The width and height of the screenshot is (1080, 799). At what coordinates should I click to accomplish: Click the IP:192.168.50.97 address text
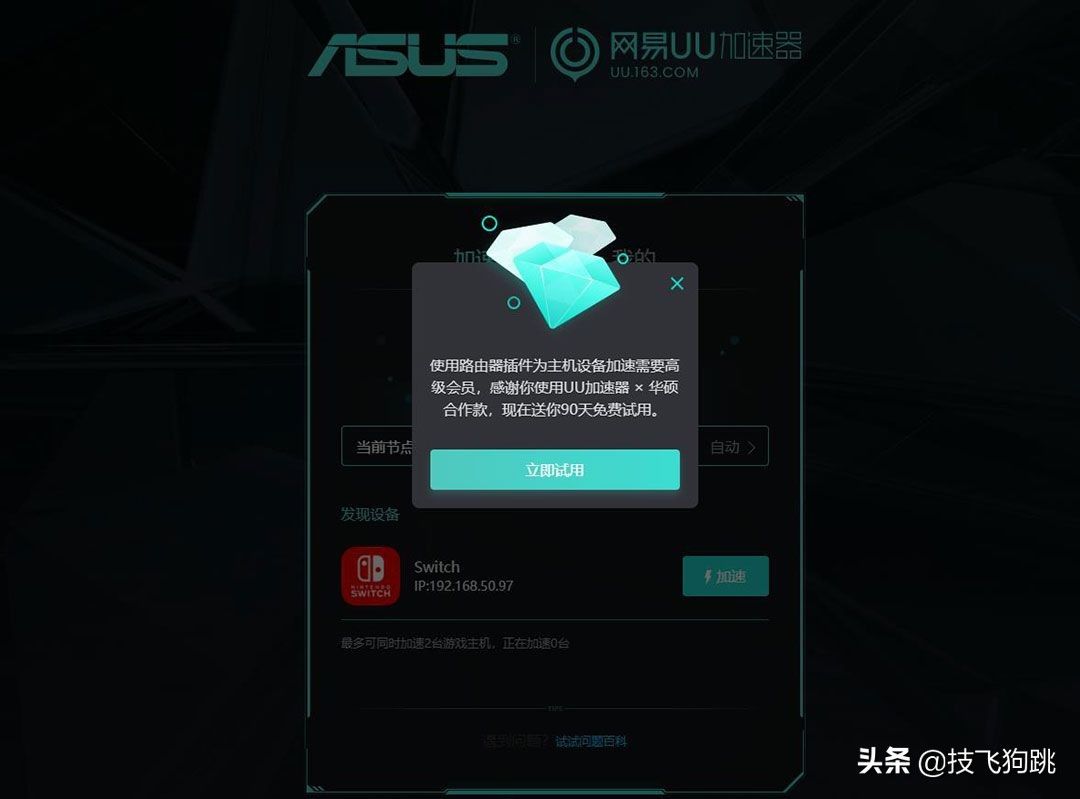click(x=464, y=586)
